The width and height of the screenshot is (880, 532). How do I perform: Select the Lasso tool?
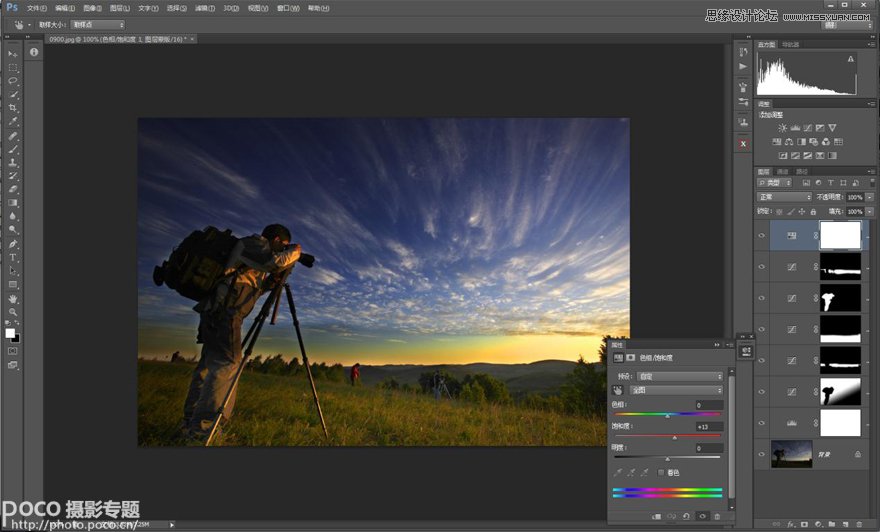point(13,81)
